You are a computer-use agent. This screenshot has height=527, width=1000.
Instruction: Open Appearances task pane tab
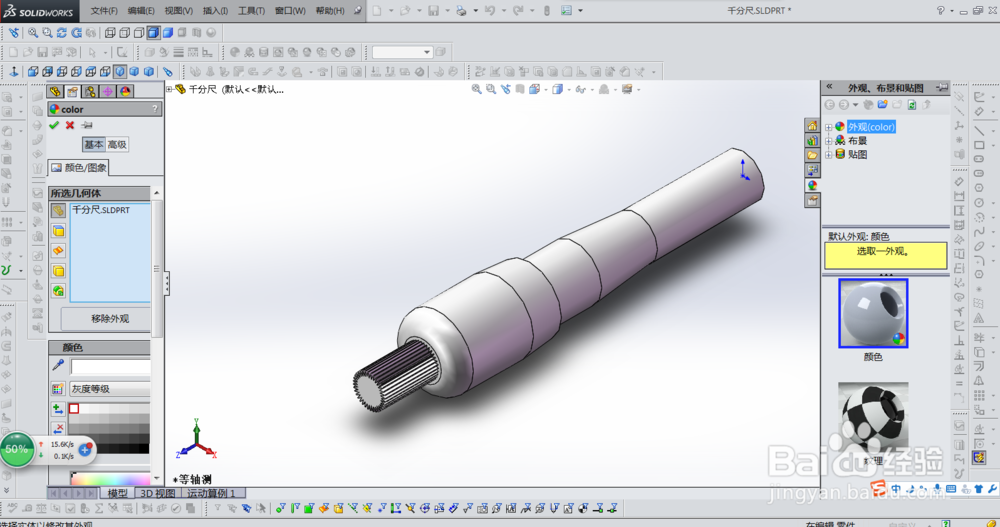click(812, 186)
